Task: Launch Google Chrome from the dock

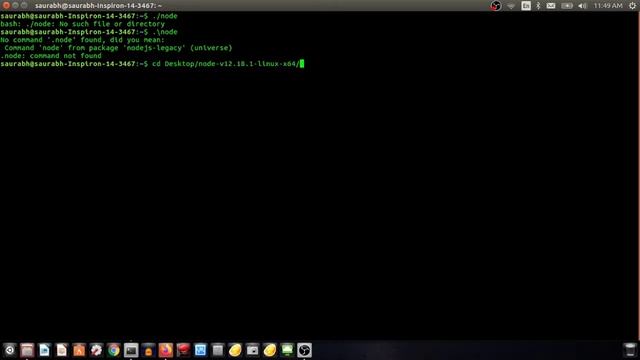Action: (x=113, y=350)
